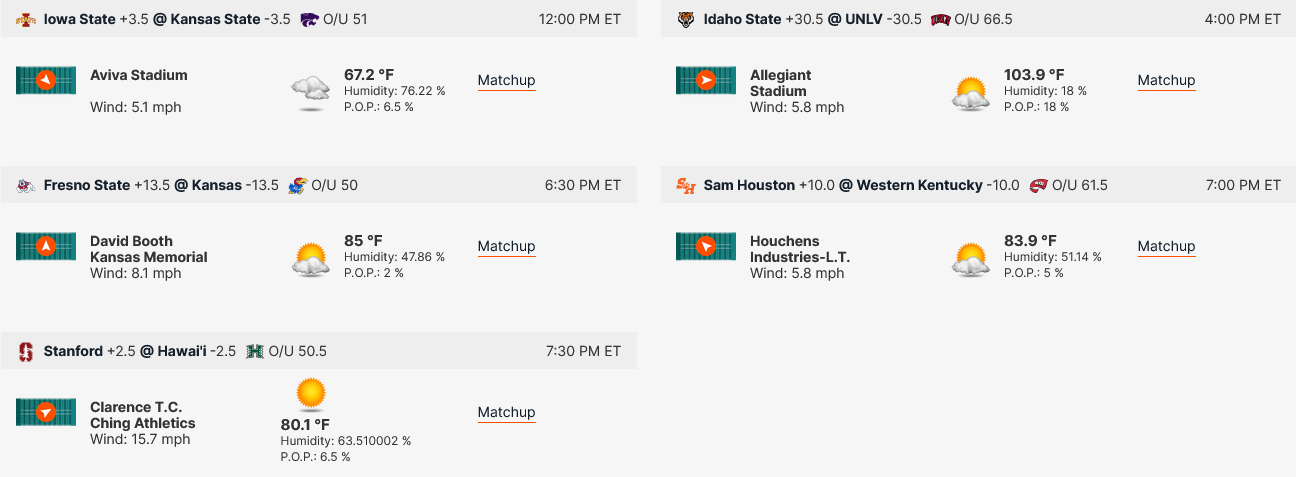Click the Kansas Jayhawks logo
The image size is (1296, 477).
click(x=297, y=185)
